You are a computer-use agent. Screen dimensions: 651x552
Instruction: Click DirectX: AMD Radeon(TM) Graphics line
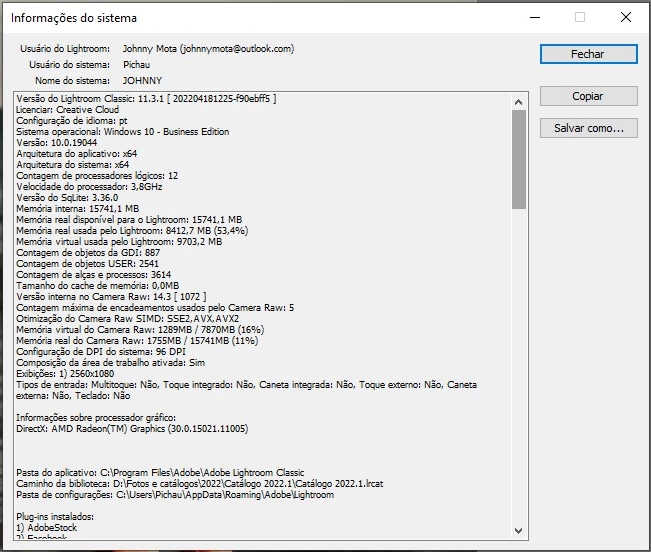coord(132,429)
